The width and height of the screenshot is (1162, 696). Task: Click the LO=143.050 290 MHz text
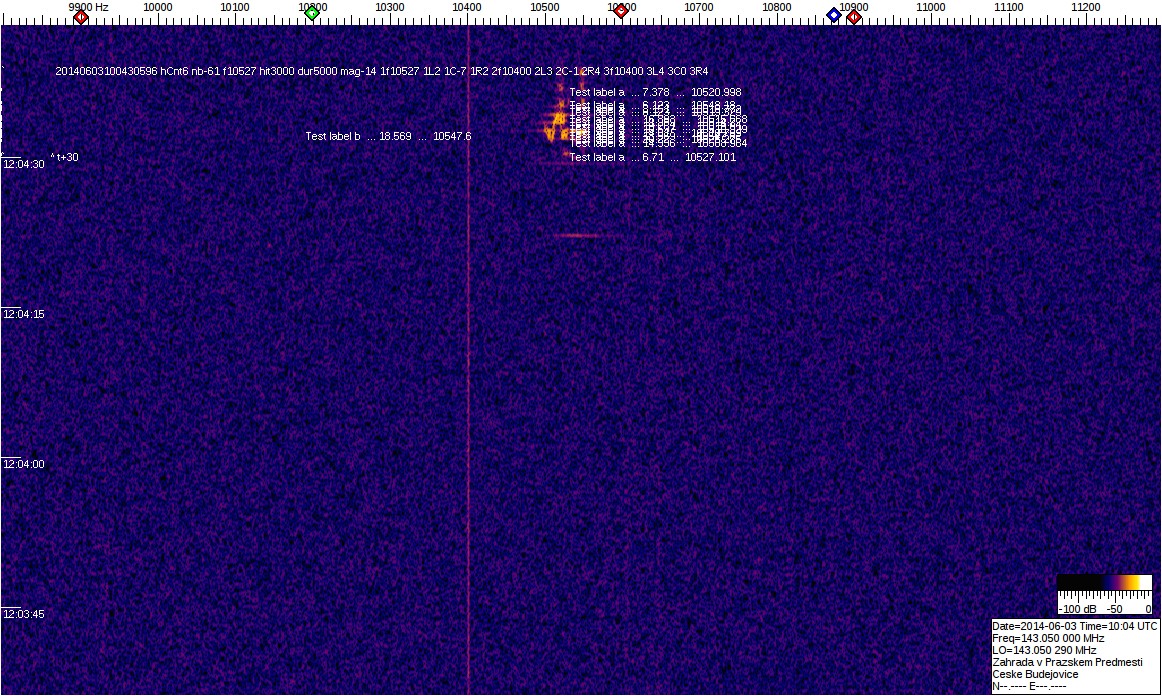point(1044,650)
